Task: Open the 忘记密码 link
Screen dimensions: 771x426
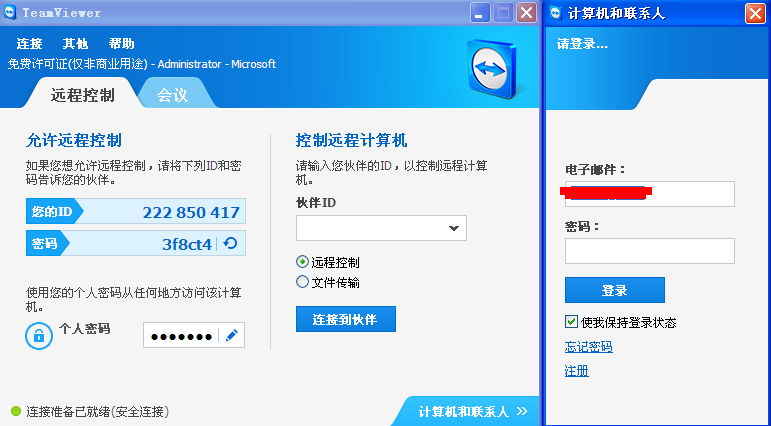Action: point(589,347)
